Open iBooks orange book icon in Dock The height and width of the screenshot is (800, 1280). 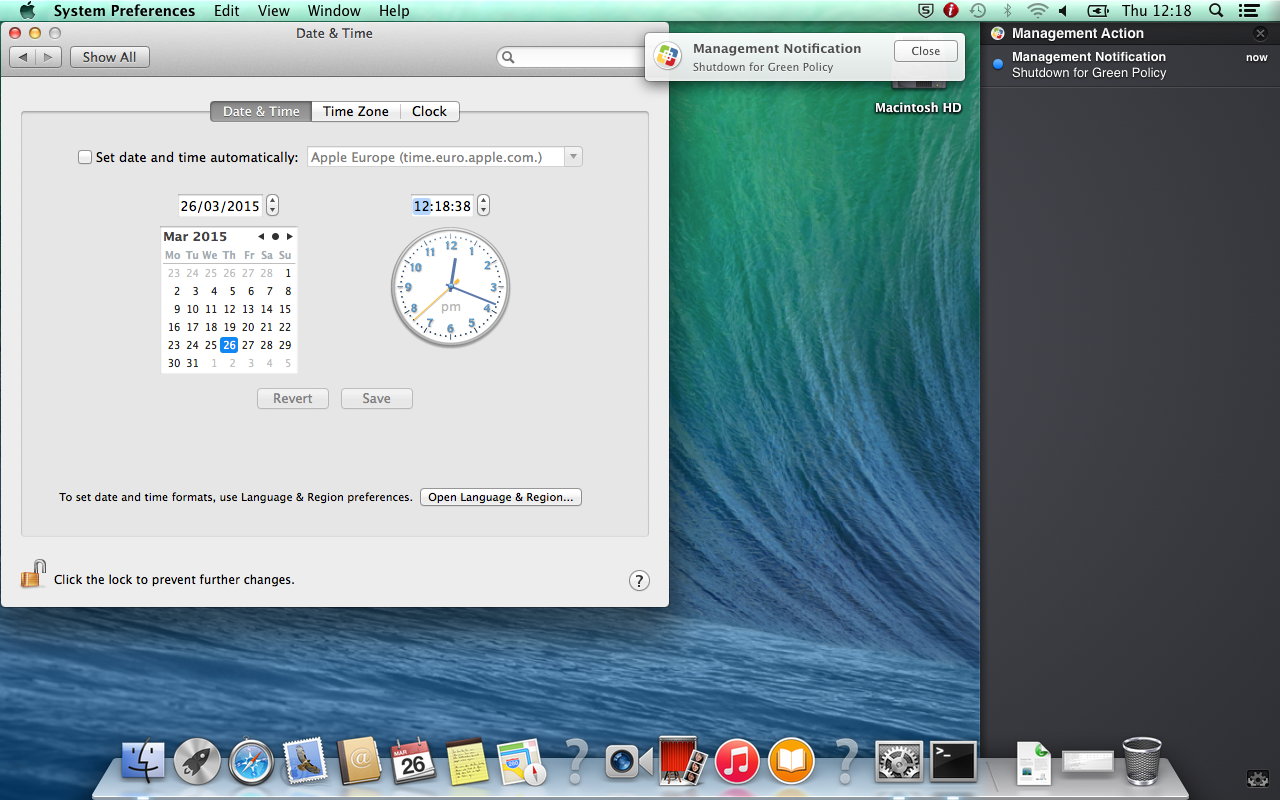coord(791,763)
